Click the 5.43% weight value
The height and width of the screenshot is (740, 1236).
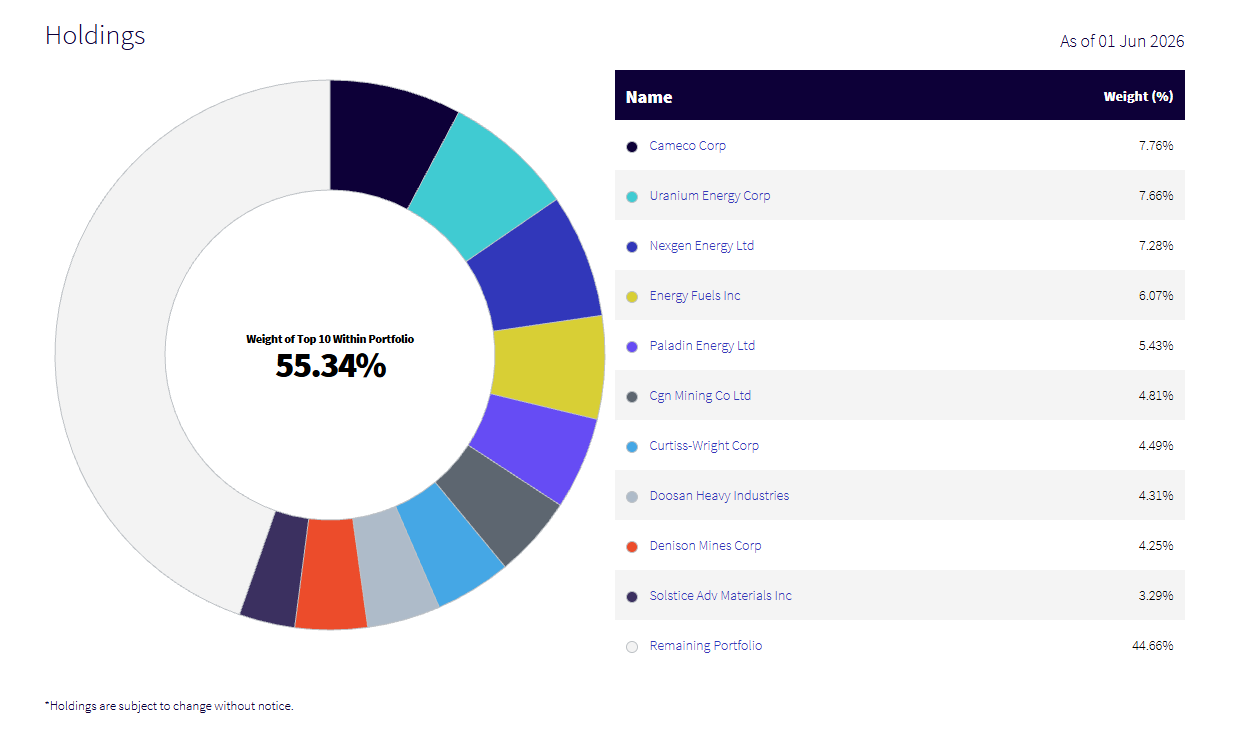point(1156,346)
